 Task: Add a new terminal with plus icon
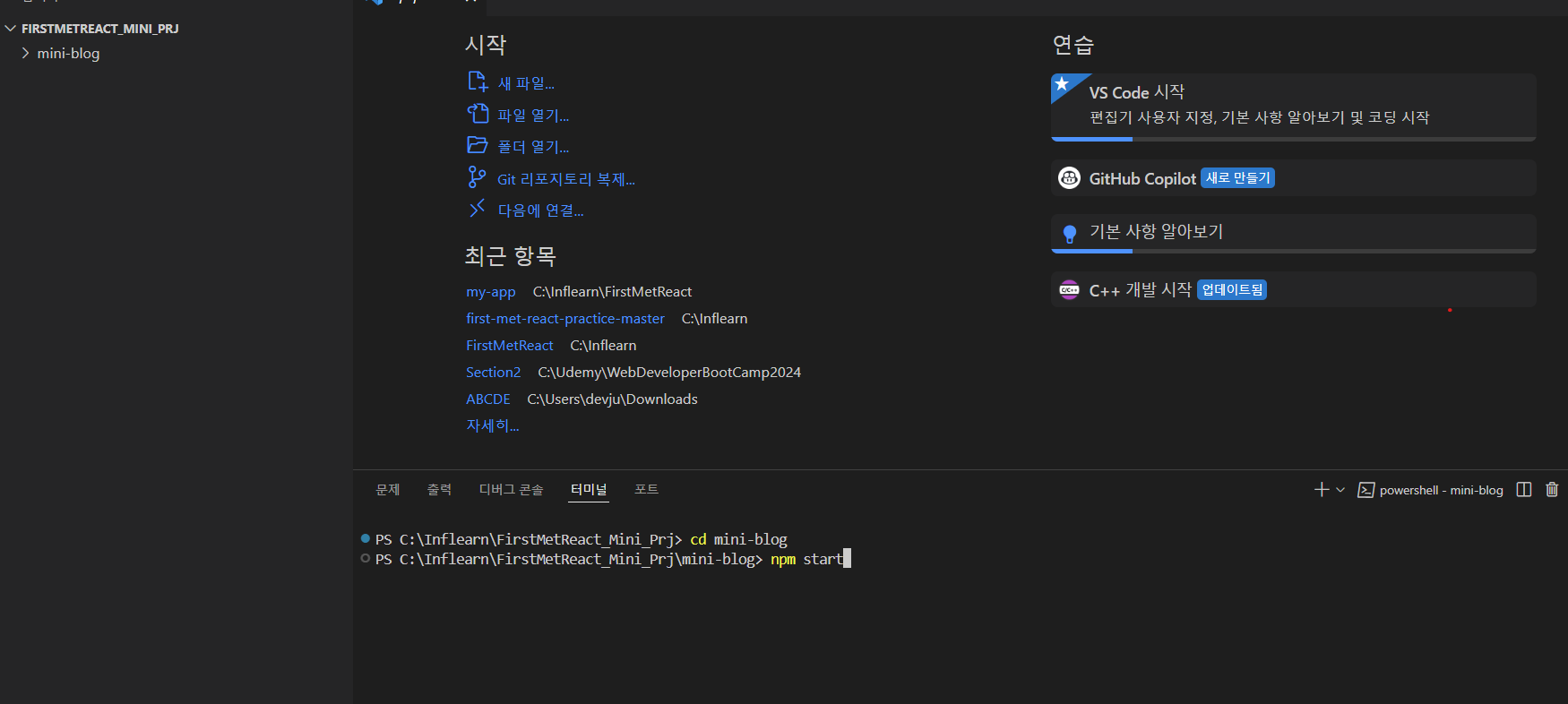click(1321, 490)
